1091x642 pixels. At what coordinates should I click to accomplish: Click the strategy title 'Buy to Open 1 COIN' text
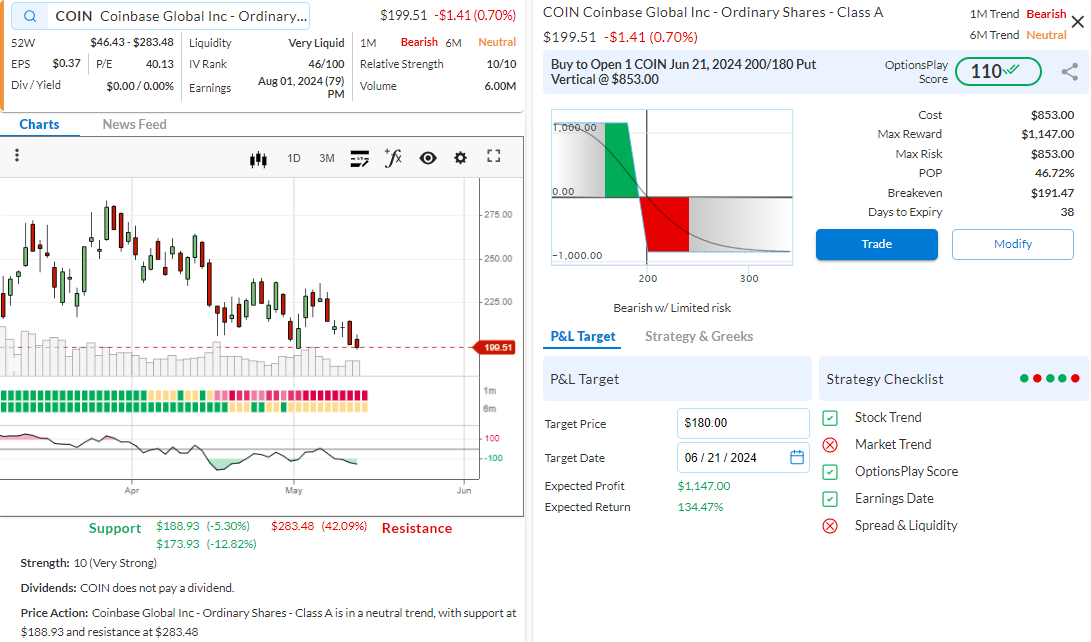[683, 72]
